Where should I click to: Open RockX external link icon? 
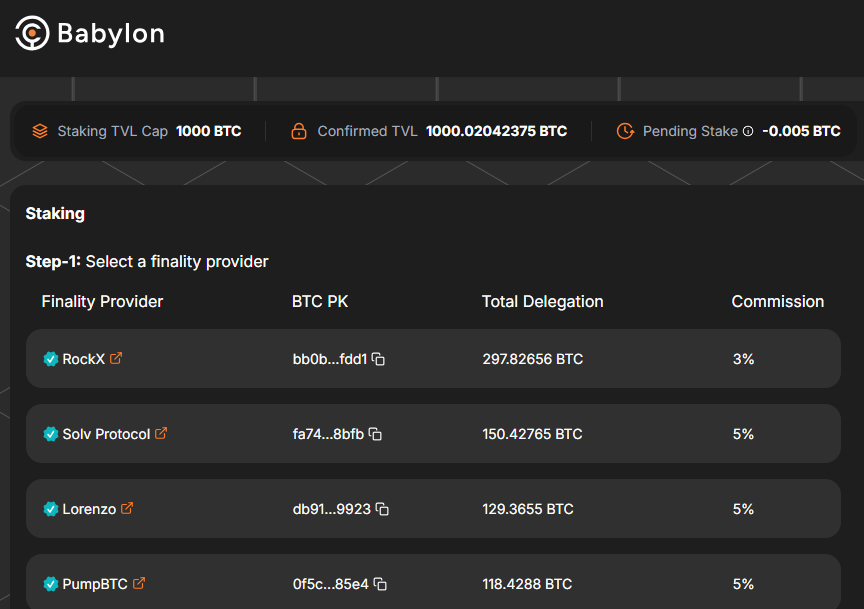pyautogui.click(x=116, y=358)
